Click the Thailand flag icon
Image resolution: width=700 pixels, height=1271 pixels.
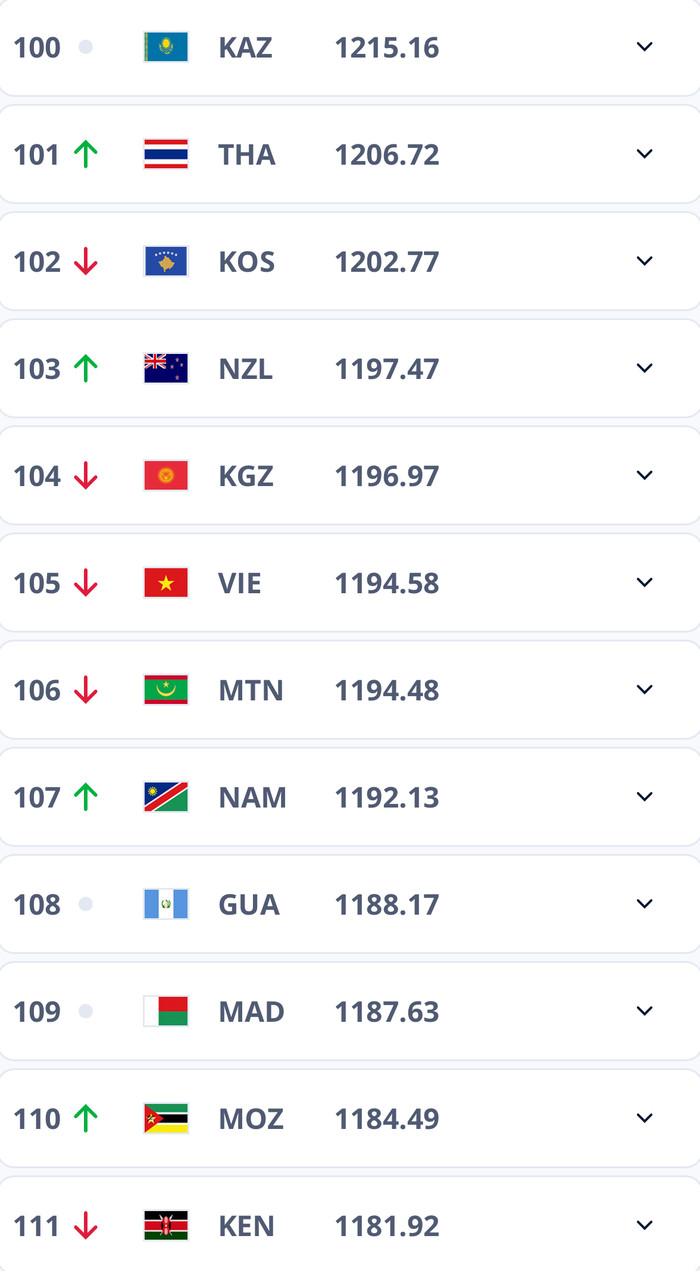point(164,154)
